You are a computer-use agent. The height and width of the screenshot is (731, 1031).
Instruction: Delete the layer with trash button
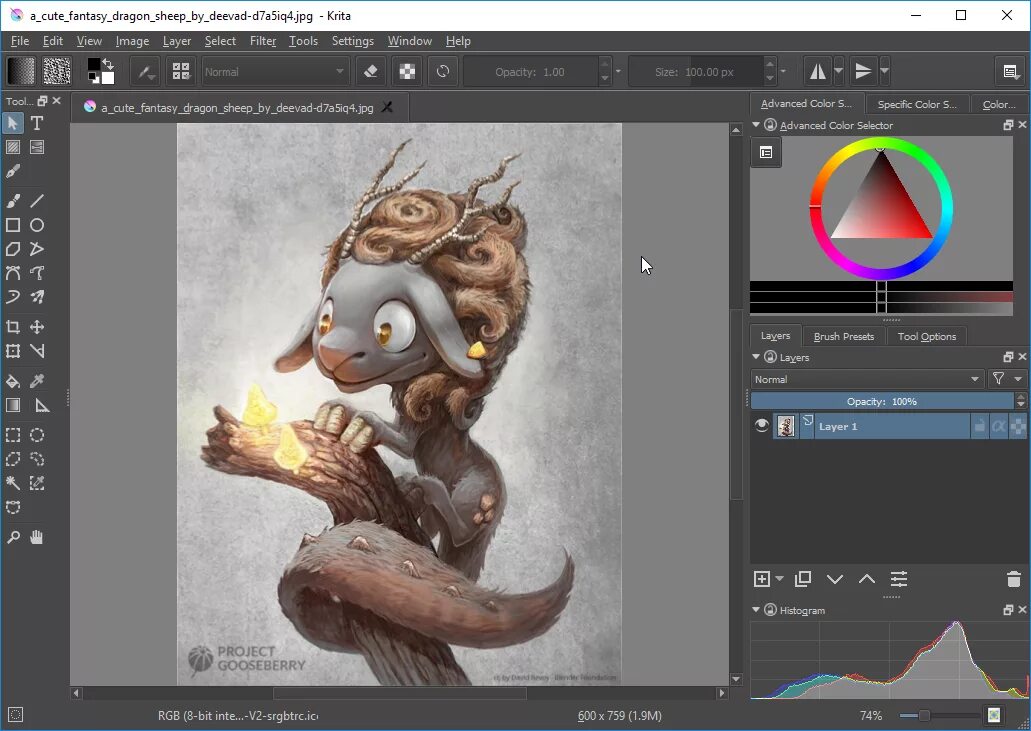[x=1013, y=578]
